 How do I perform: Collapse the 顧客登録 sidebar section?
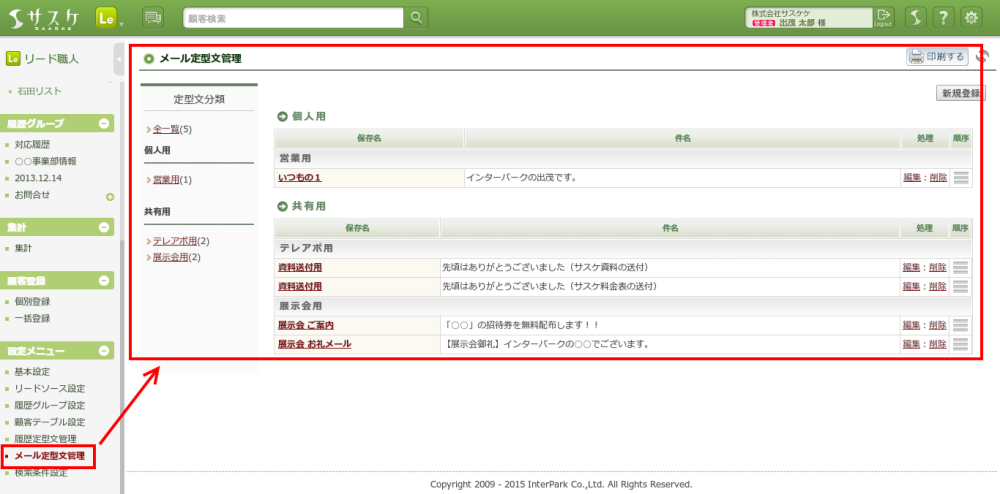pyautogui.click(x=104, y=281)
